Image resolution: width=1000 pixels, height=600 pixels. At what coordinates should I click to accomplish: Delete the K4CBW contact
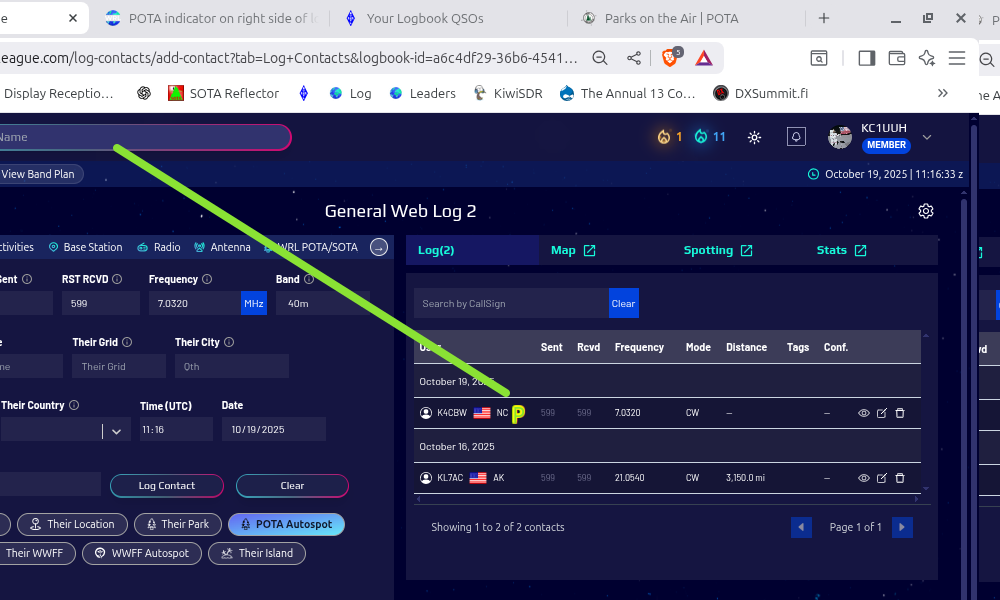(x=900, y=413)
